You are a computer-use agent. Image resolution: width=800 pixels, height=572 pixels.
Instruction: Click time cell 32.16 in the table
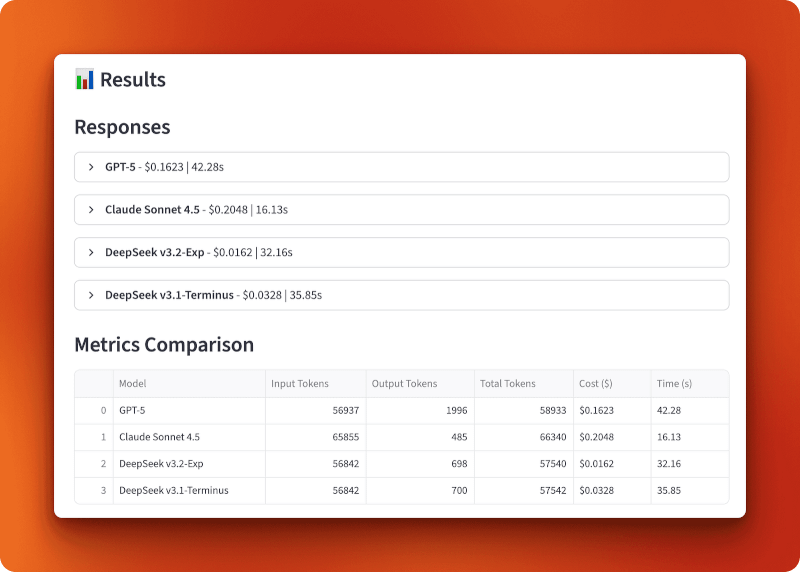pos(690,464)
